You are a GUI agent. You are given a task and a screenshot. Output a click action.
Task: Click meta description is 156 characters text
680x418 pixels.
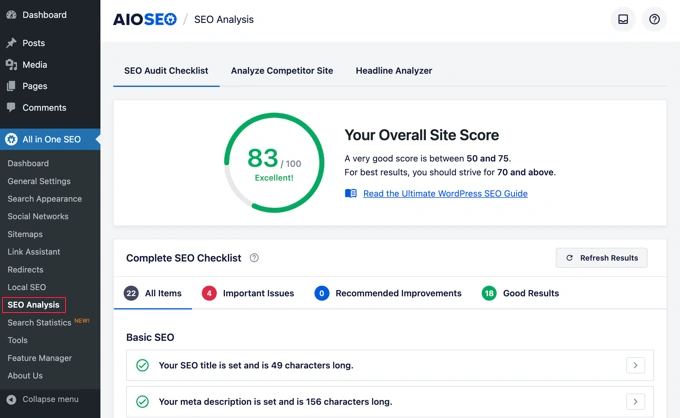tap(275, 402)
